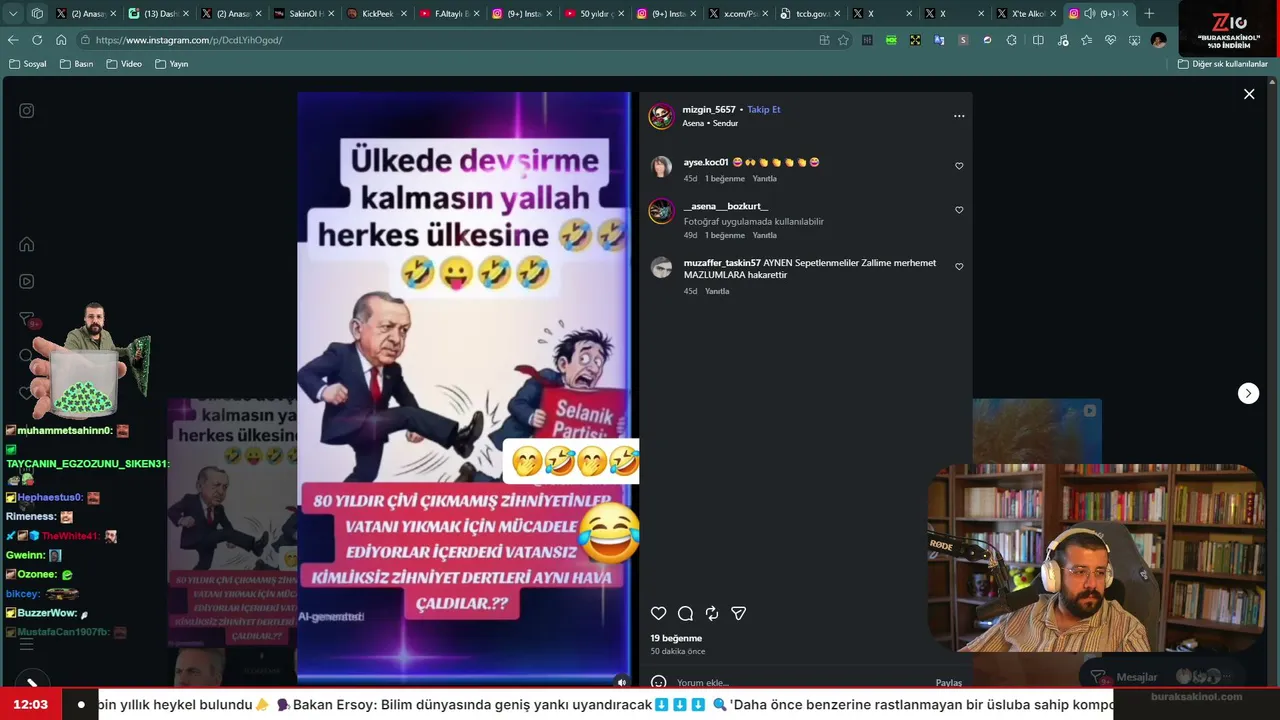
Task: Open the Video bookmarks folder
Action: coord(124,64)
